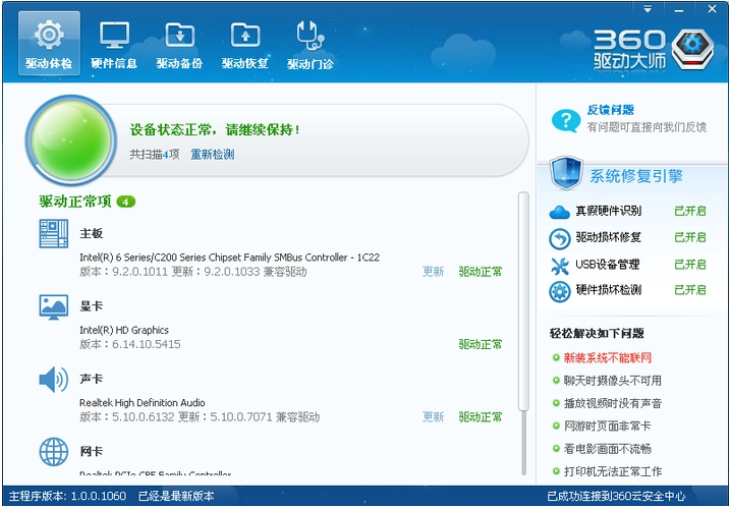Click the green status orb
This screenshot has height=506, width=731.
click(71, 140)
